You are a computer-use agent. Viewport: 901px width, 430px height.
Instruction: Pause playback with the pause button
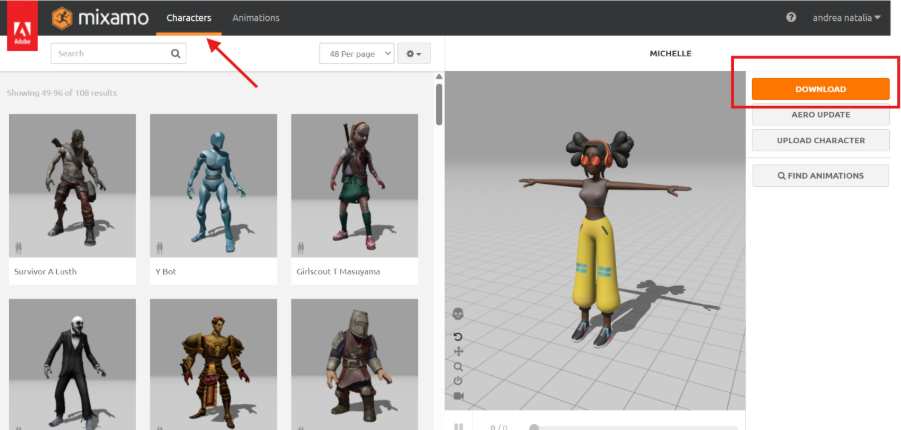[x=459, y=427]
